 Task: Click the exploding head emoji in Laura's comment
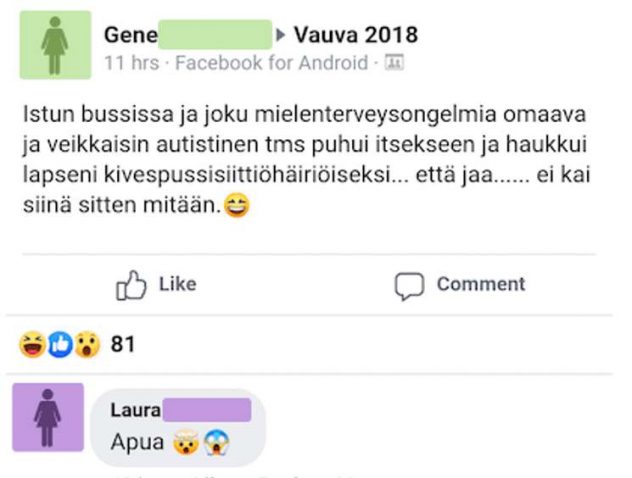[x=181, y=442]
